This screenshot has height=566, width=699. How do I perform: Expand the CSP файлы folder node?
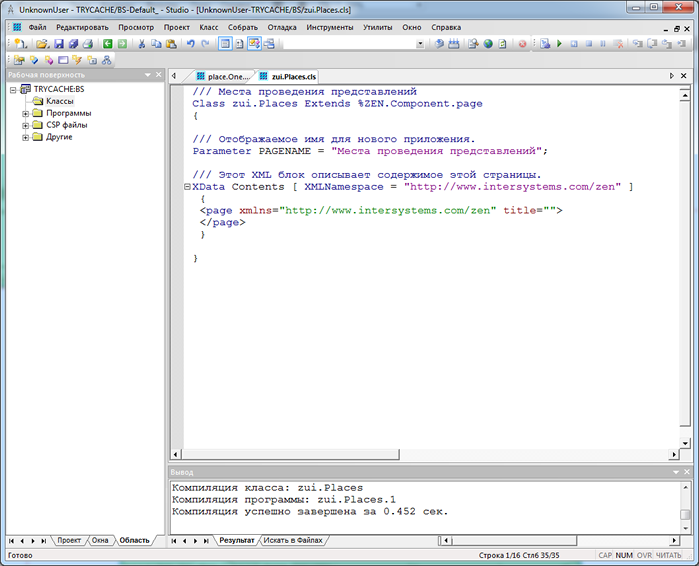[26, 126]
